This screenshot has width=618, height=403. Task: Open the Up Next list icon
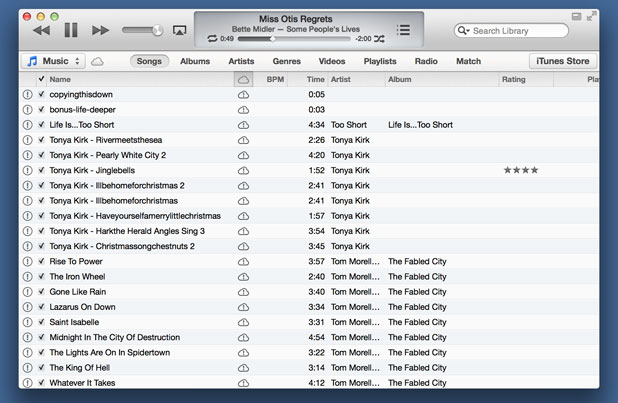pyautogui.click(x=403, y=30)
